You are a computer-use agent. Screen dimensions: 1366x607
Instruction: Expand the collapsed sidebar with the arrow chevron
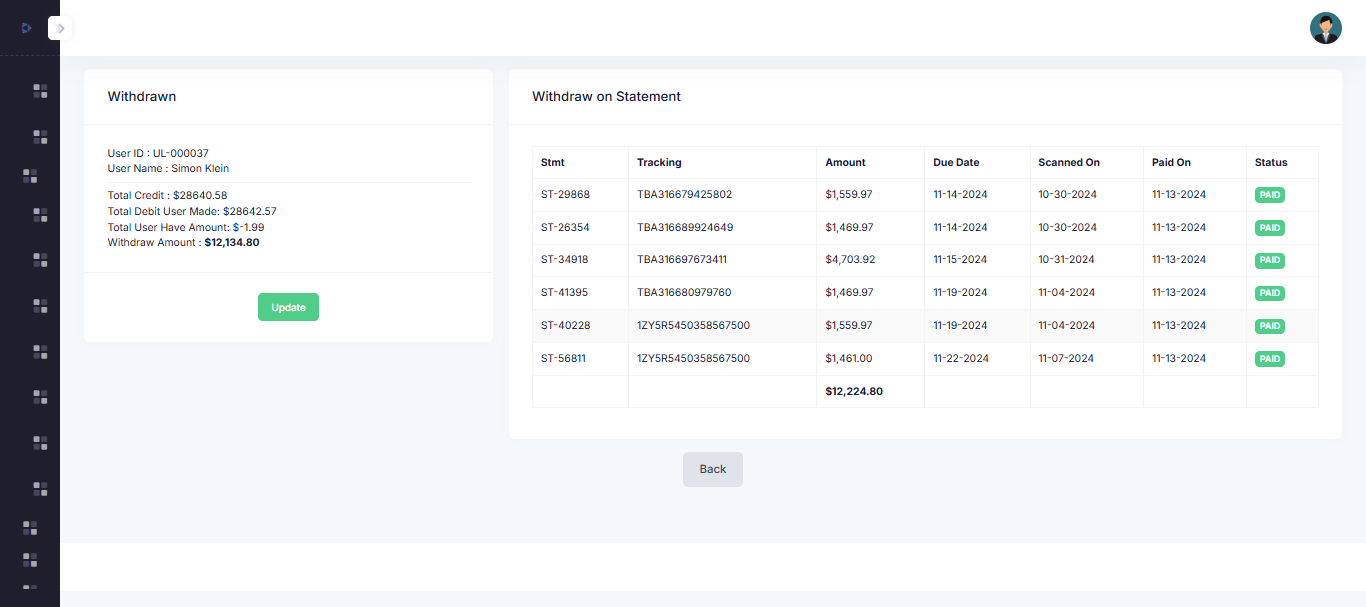pyautogui.click(x=60, y=28)
